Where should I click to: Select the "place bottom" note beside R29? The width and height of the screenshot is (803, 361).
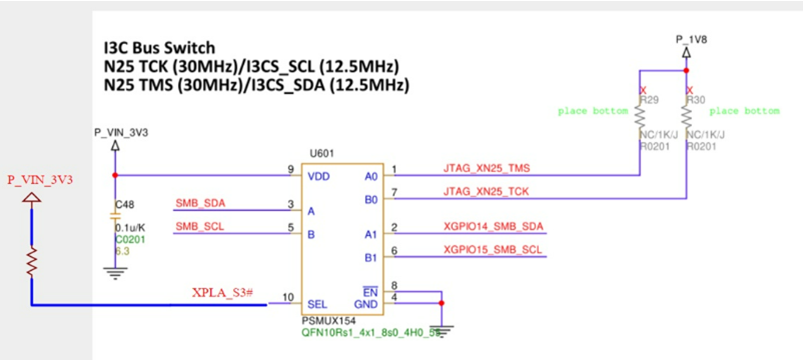(593, 111)
